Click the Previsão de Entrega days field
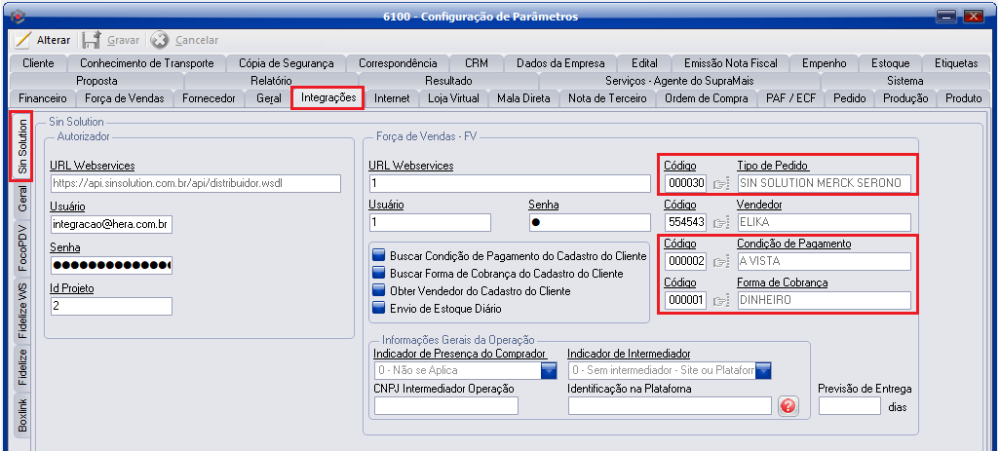This screenshot has width=1000, height=451. coord(849,406)
